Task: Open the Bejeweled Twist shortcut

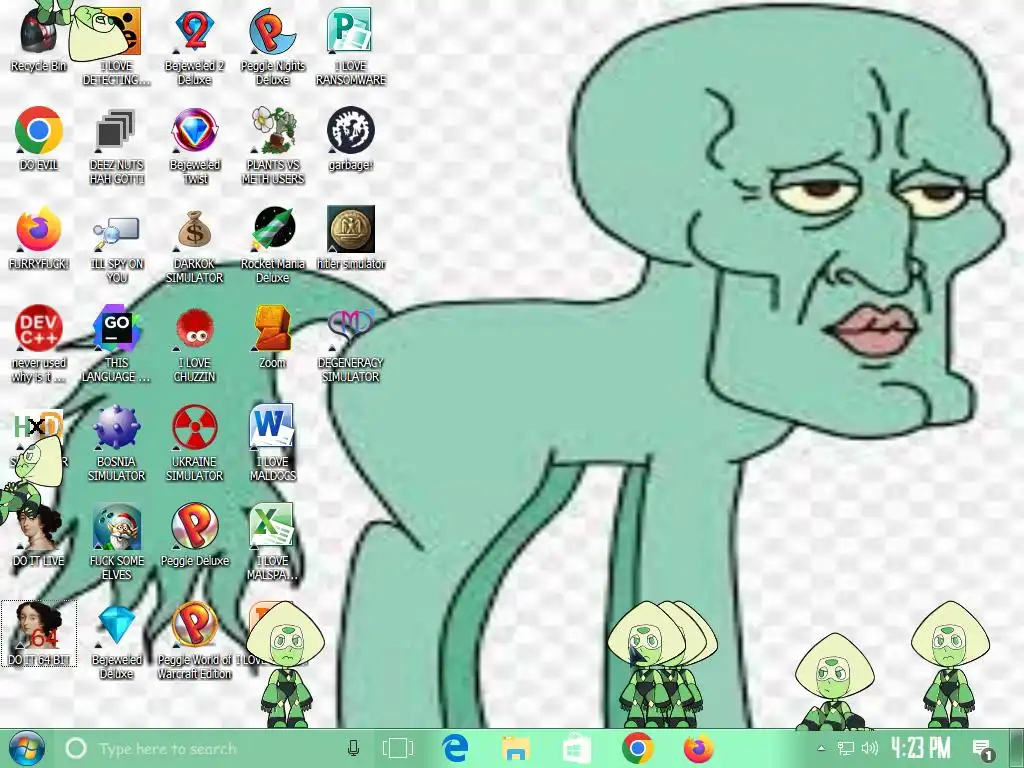Action: [194, 146]
